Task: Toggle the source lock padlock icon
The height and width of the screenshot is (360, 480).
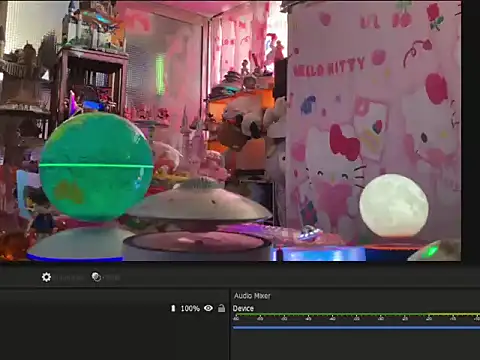Action: coord(221,308)
